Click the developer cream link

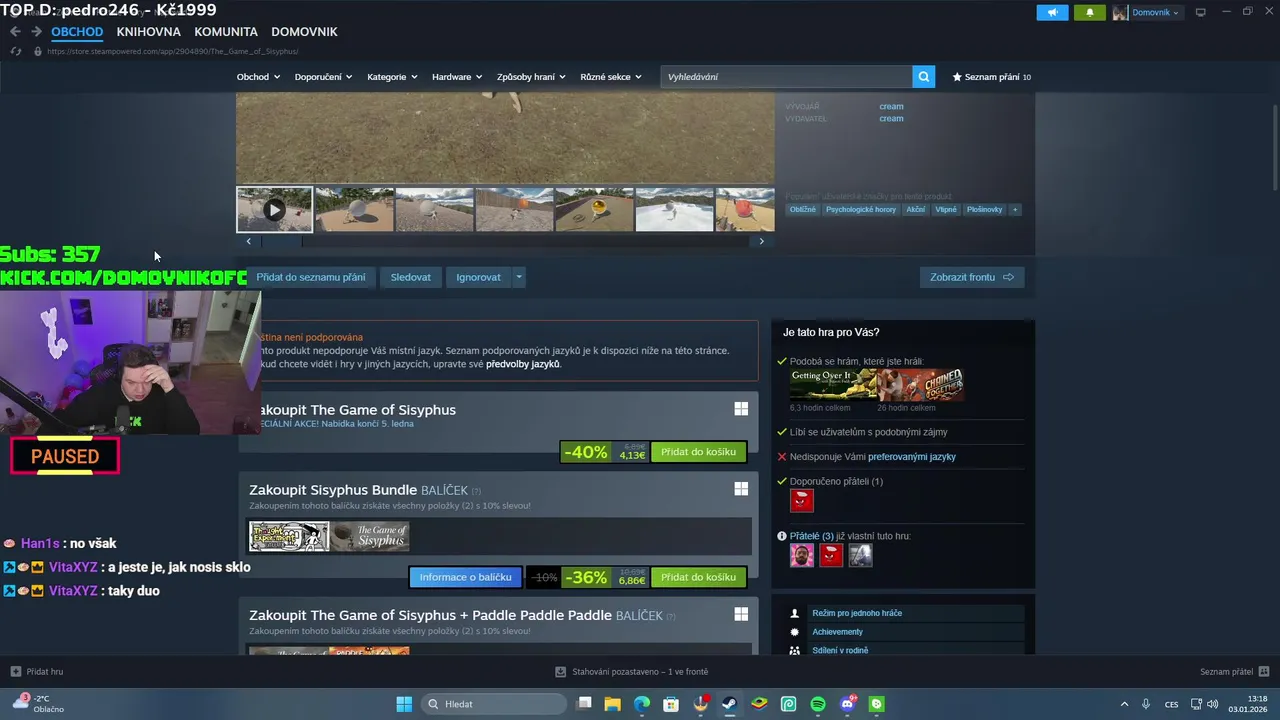pos(891,106)
